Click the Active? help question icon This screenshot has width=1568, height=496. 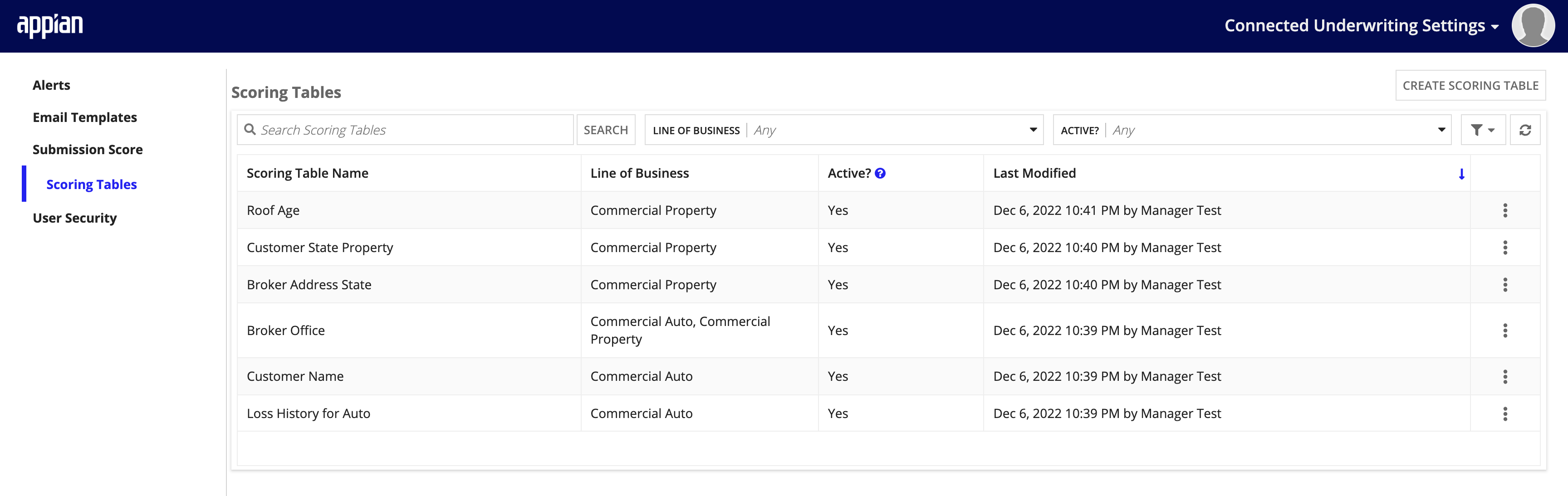(880, 174)
